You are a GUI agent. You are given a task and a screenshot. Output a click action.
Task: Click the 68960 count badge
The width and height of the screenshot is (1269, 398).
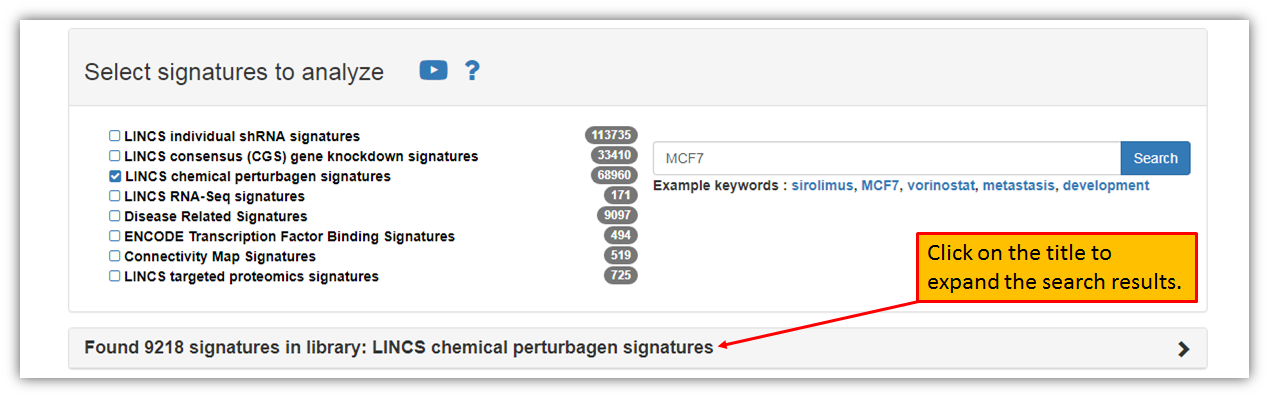point(615,175)
